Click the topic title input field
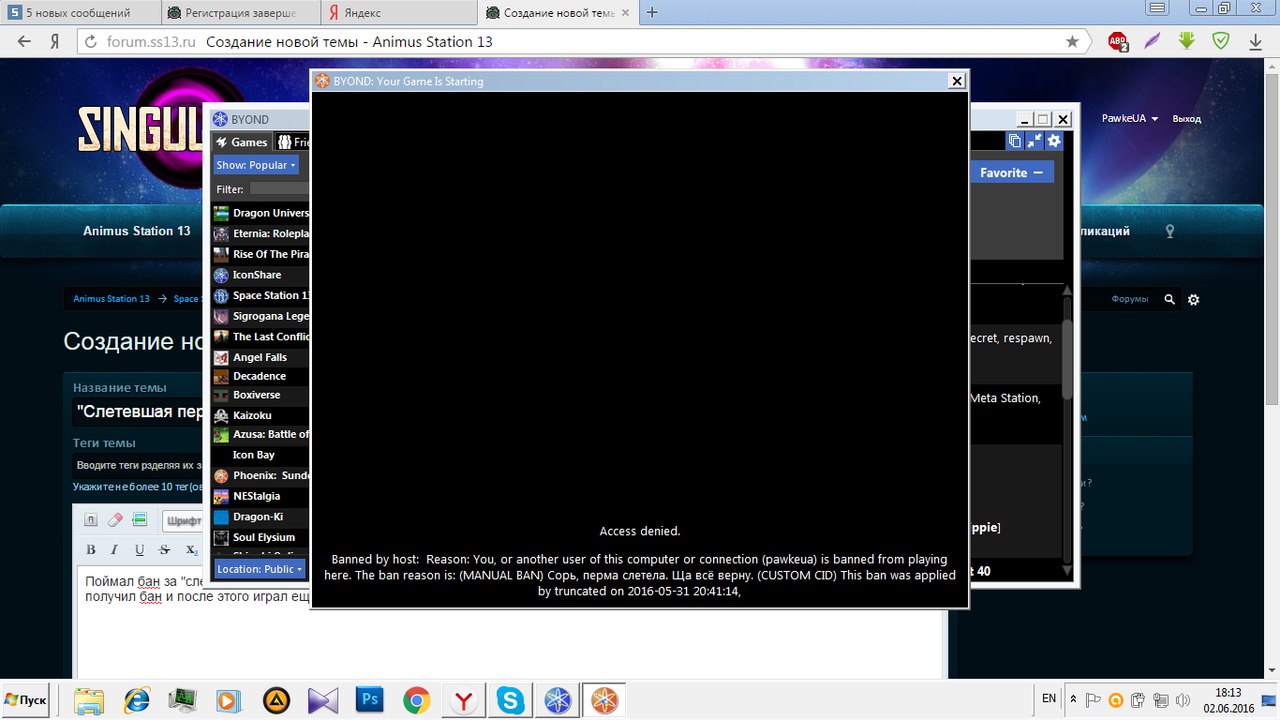 139,413
